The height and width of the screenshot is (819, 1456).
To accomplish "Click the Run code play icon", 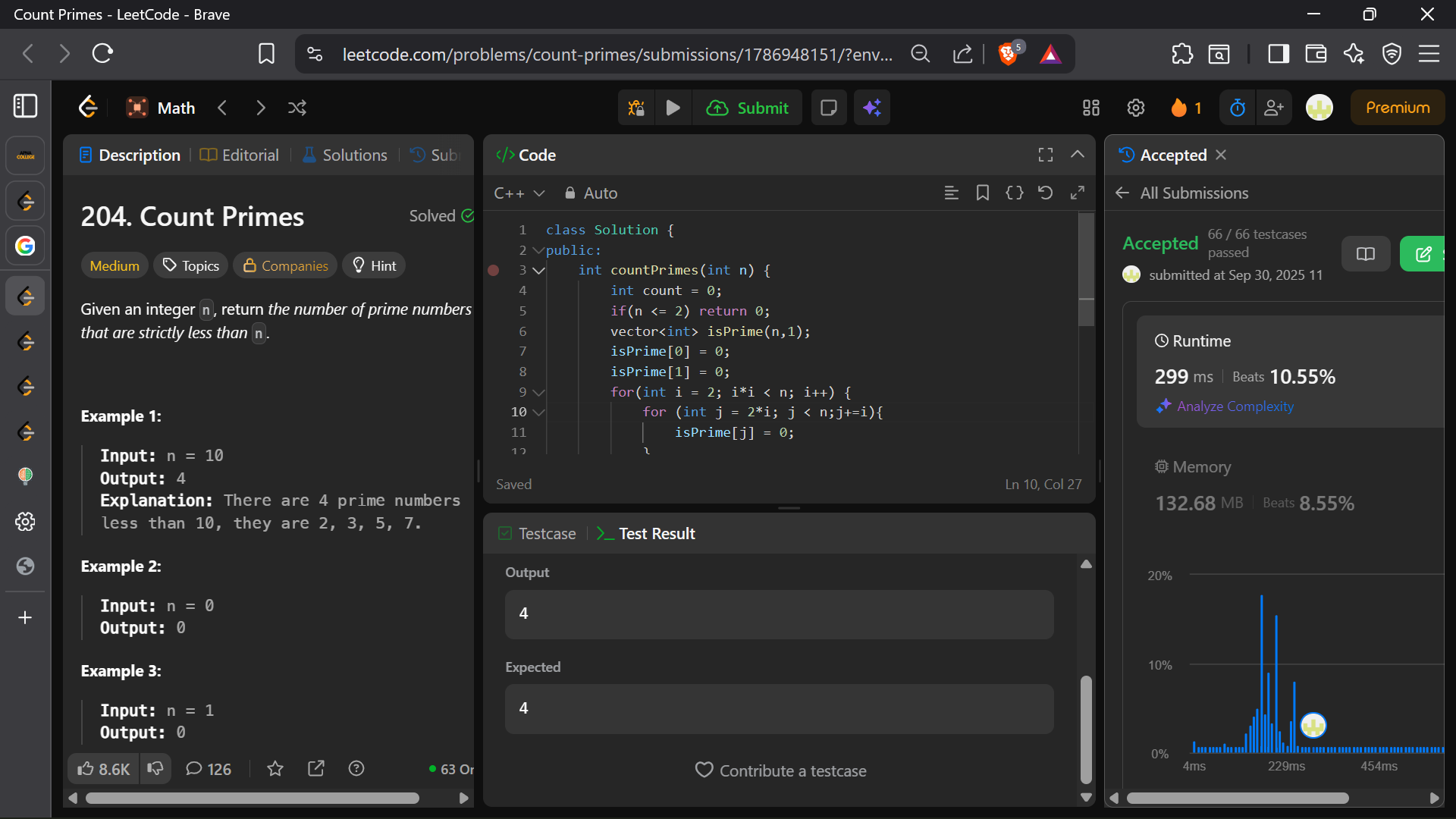I will tap(673, 108).
